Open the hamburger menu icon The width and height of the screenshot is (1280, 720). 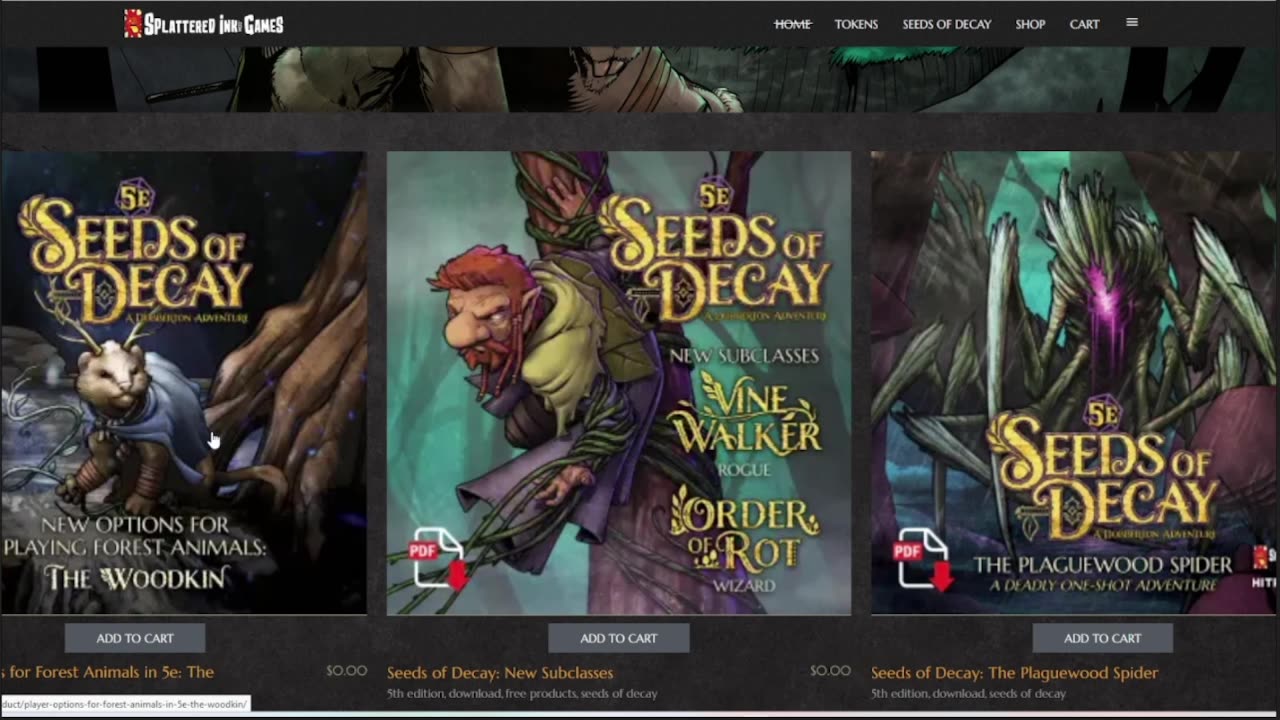[x=1132, y=23]
